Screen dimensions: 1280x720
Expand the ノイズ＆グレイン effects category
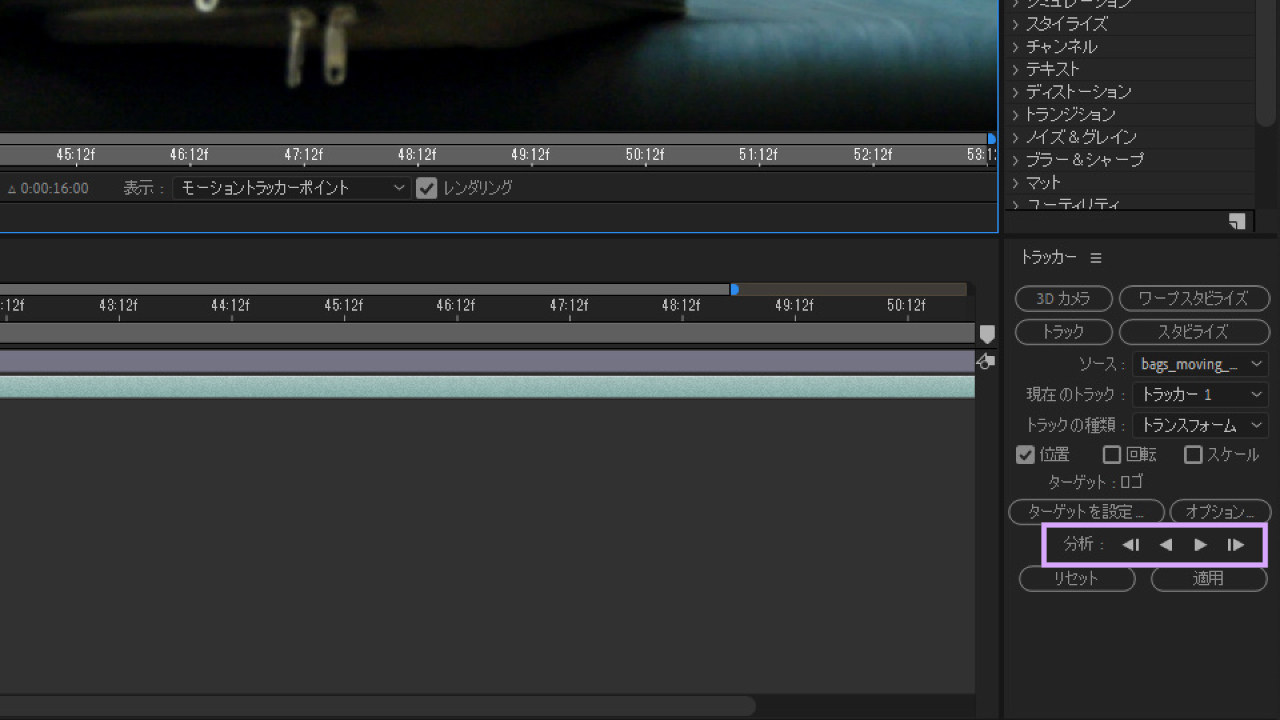1015,137
